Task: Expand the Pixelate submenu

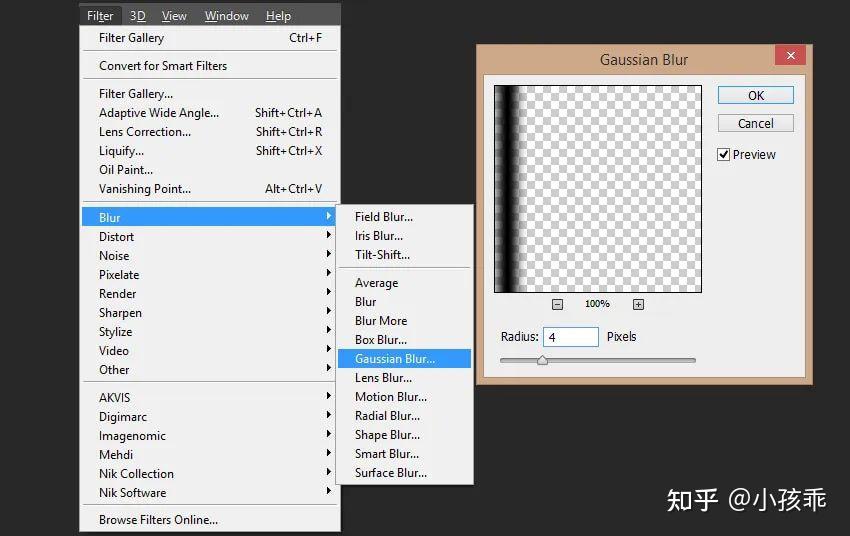Action: tap(210, 274)
